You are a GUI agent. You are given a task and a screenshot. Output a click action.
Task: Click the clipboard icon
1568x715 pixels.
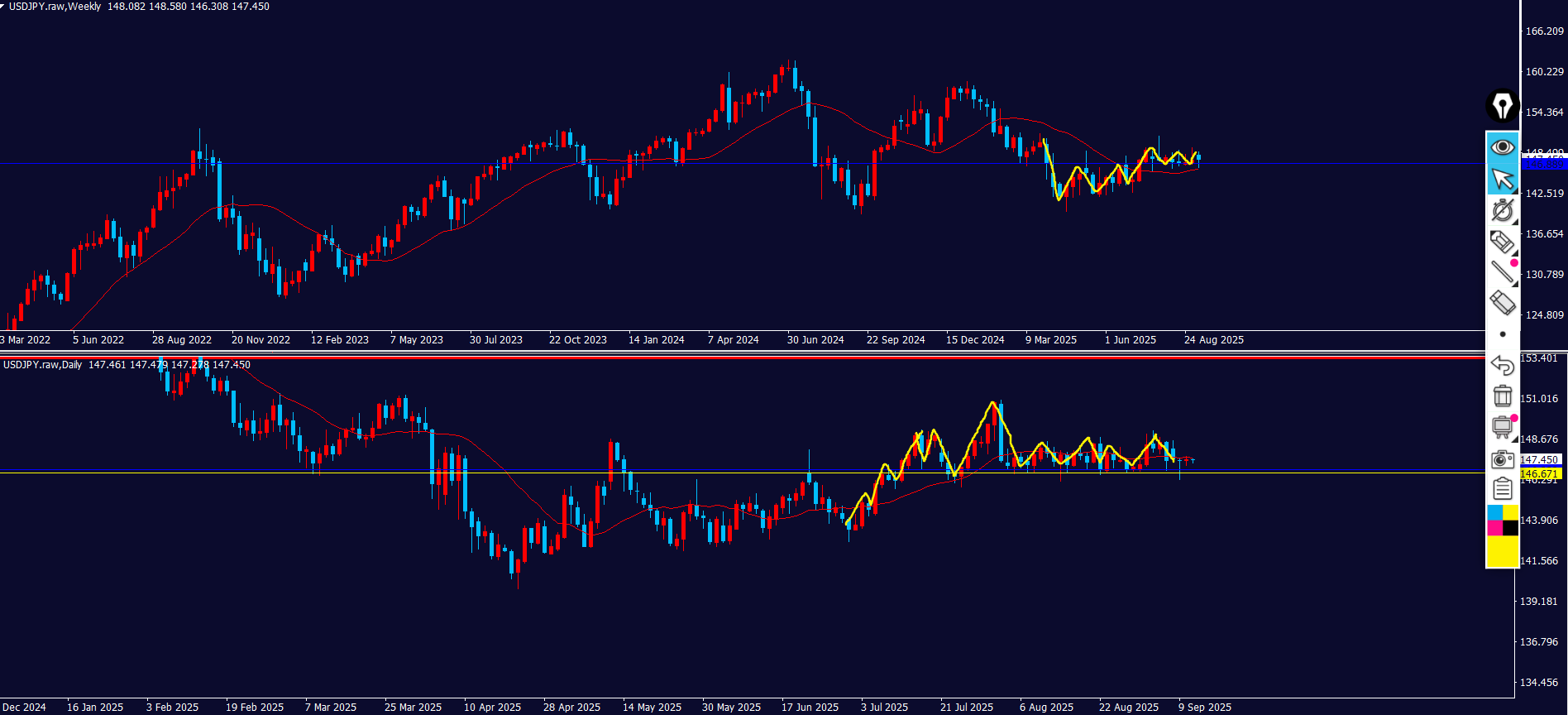pos(1502,489)
